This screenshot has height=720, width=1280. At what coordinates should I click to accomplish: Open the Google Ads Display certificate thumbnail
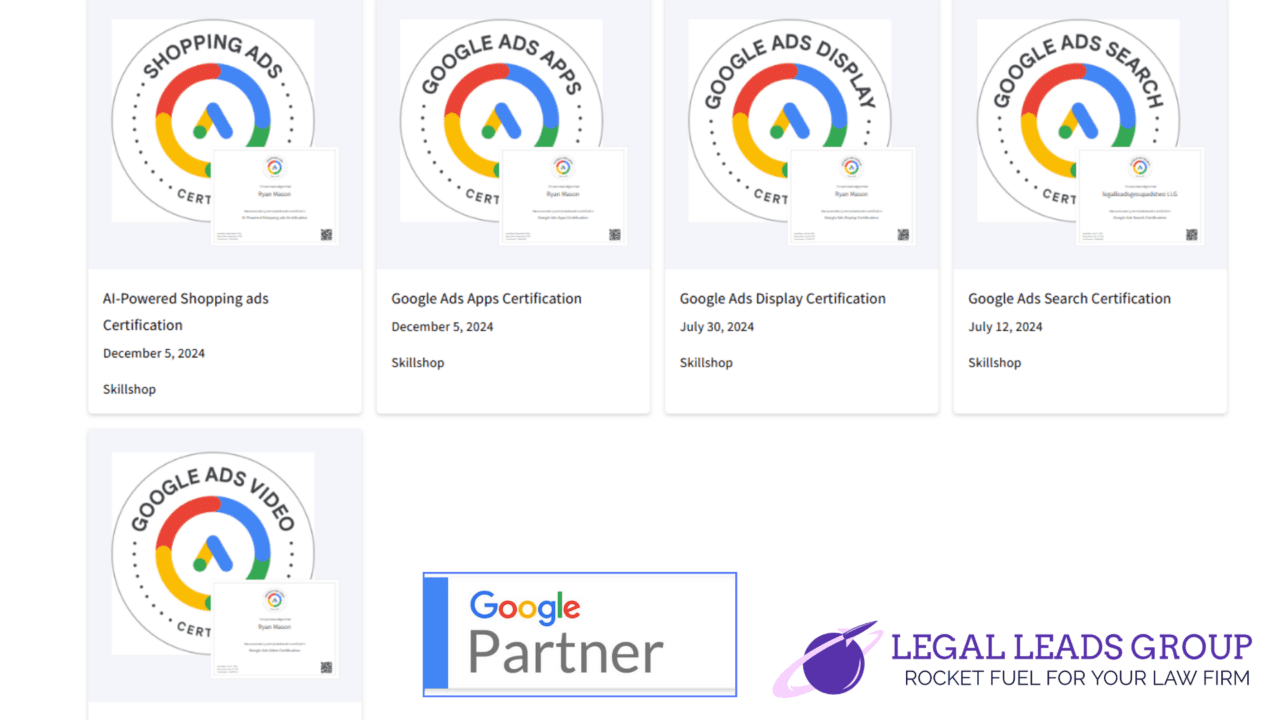(x=852, y=196)
